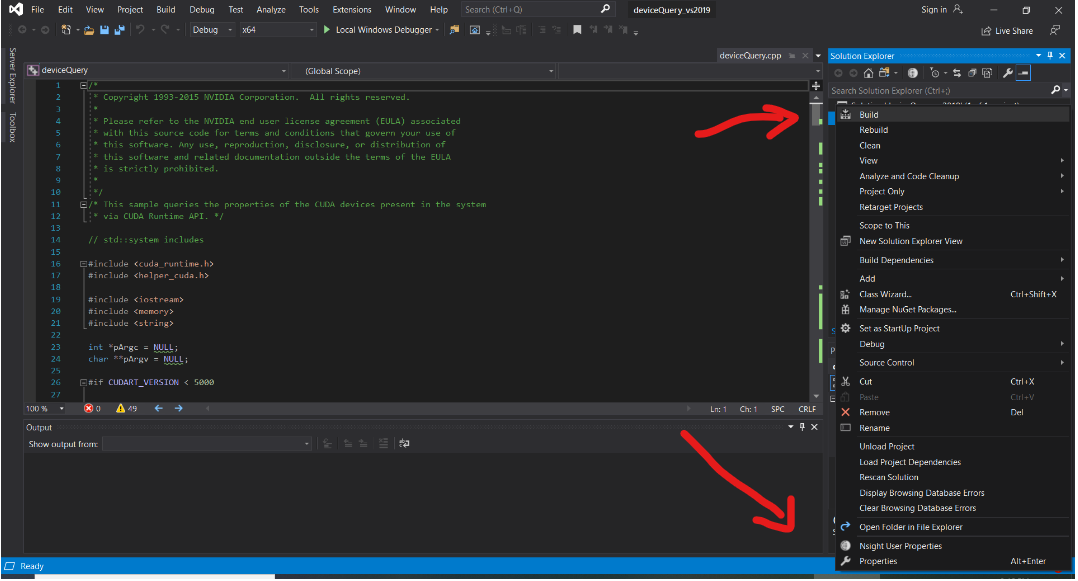Click the Save All icon

[120, 30]
